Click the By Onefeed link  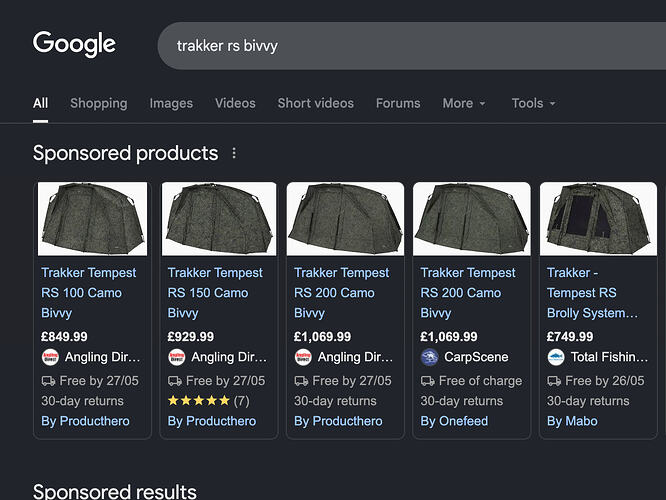[454, 421]
